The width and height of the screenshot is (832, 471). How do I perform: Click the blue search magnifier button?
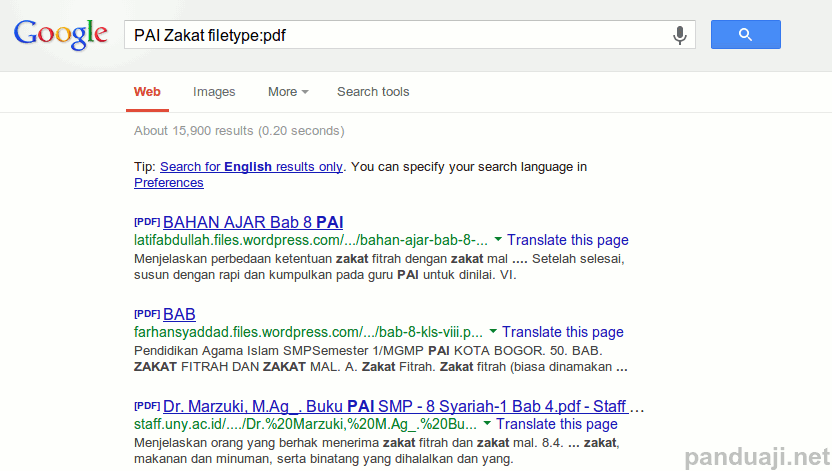pyautogui.click(x=746, y=34)
